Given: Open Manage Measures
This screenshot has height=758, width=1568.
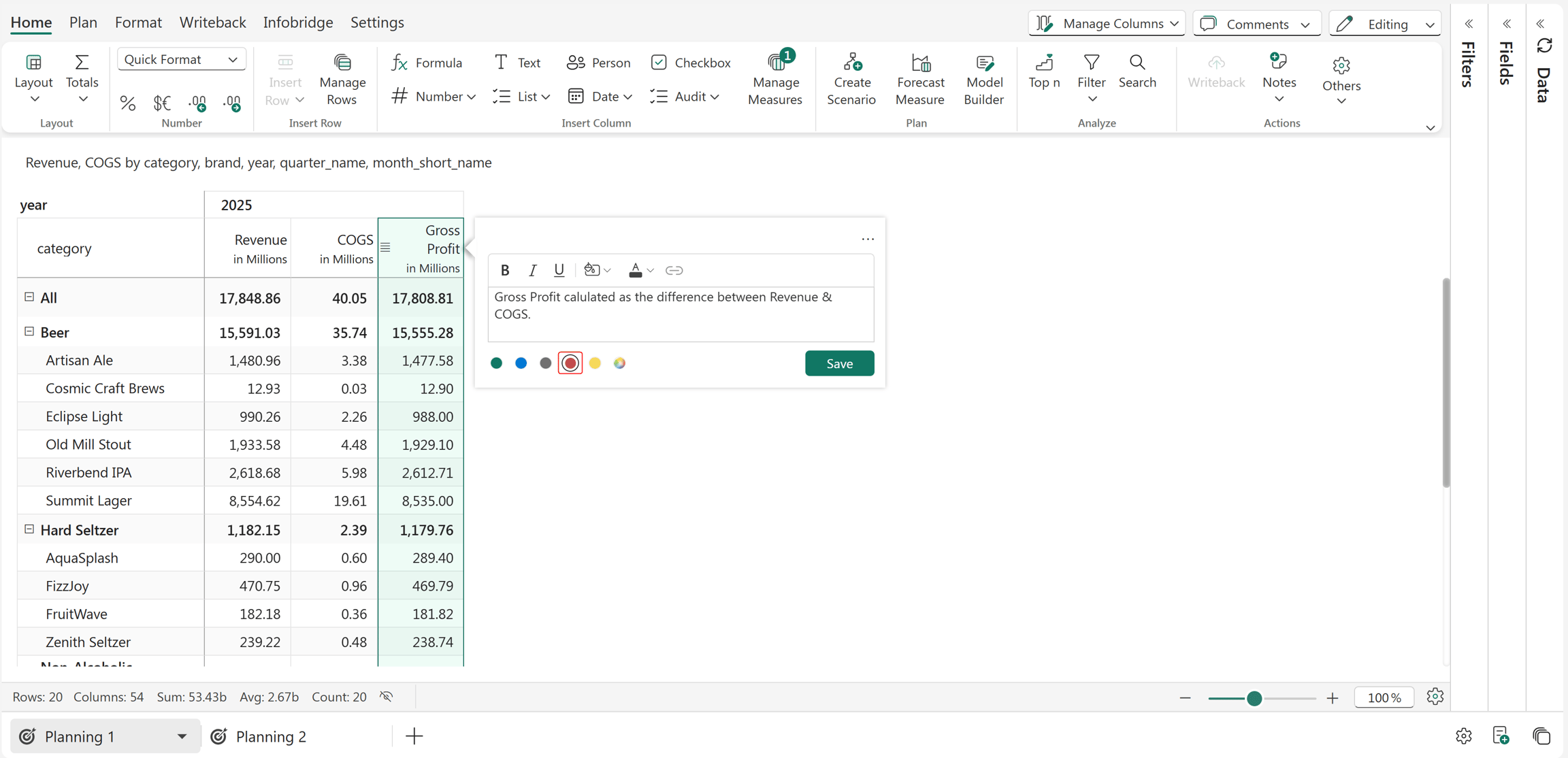Looking at the screenshot, I should pos(774,80).
